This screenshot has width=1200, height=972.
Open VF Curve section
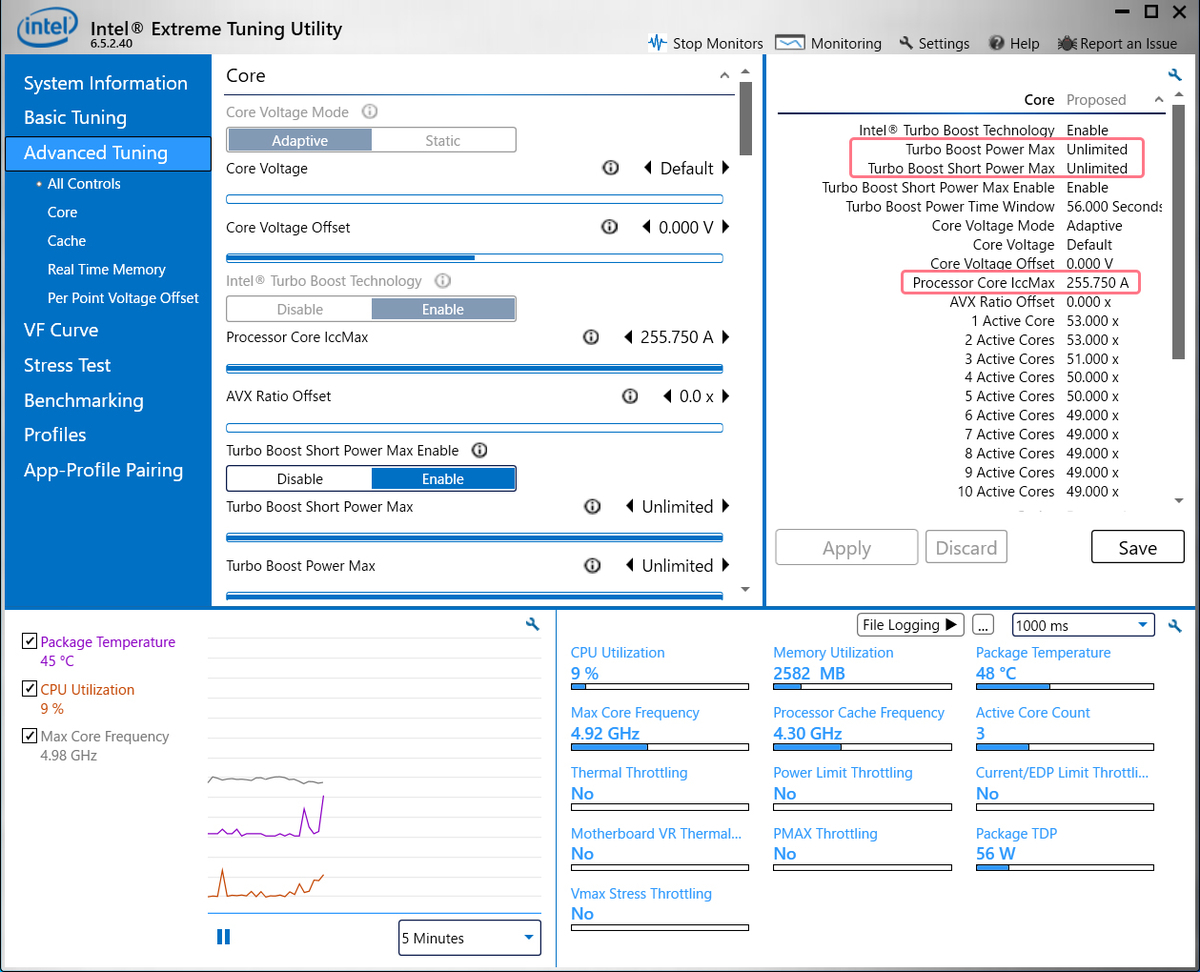[x=61, y=330]
